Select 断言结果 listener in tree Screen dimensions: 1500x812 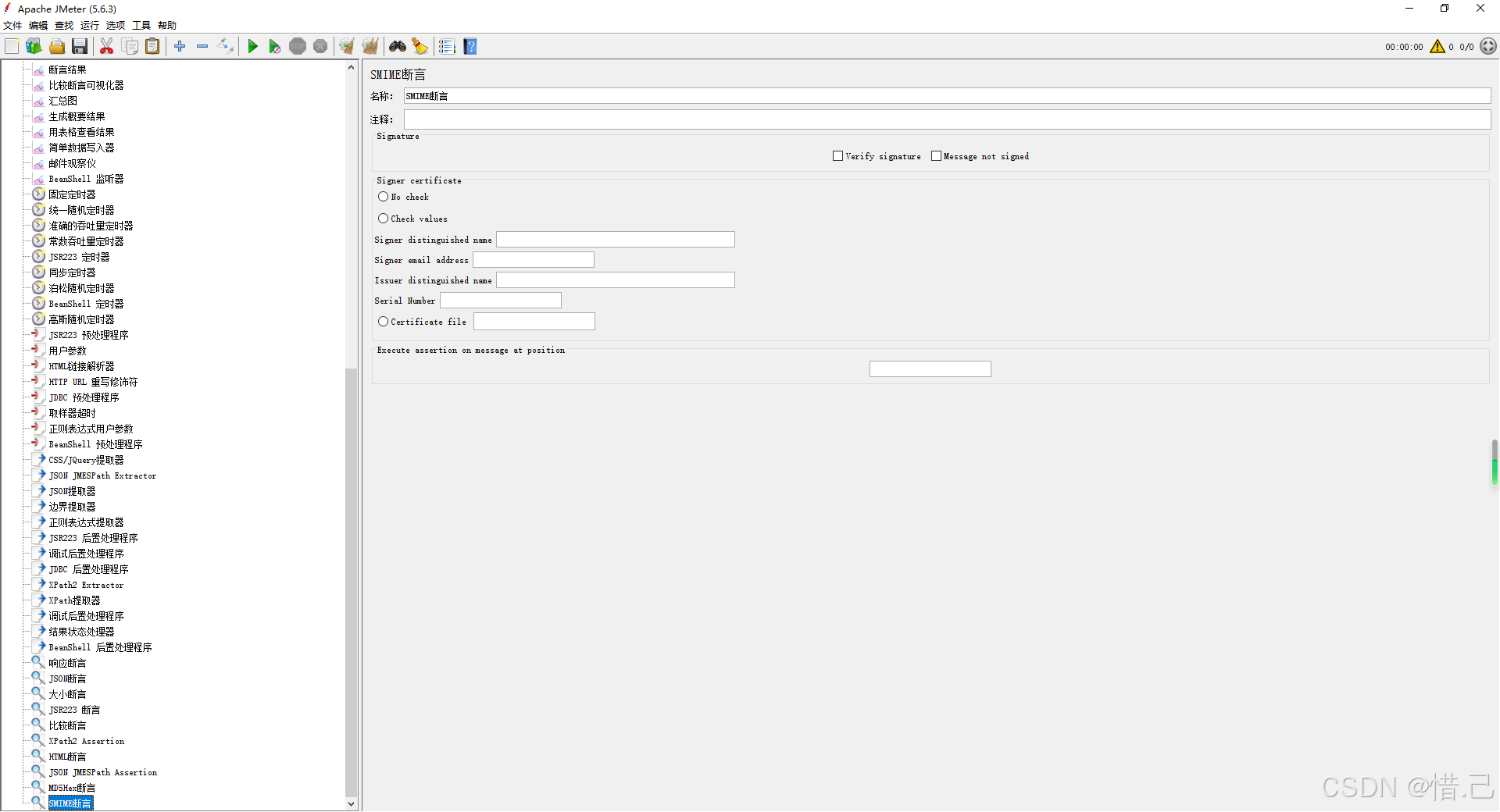pos(67,69)
